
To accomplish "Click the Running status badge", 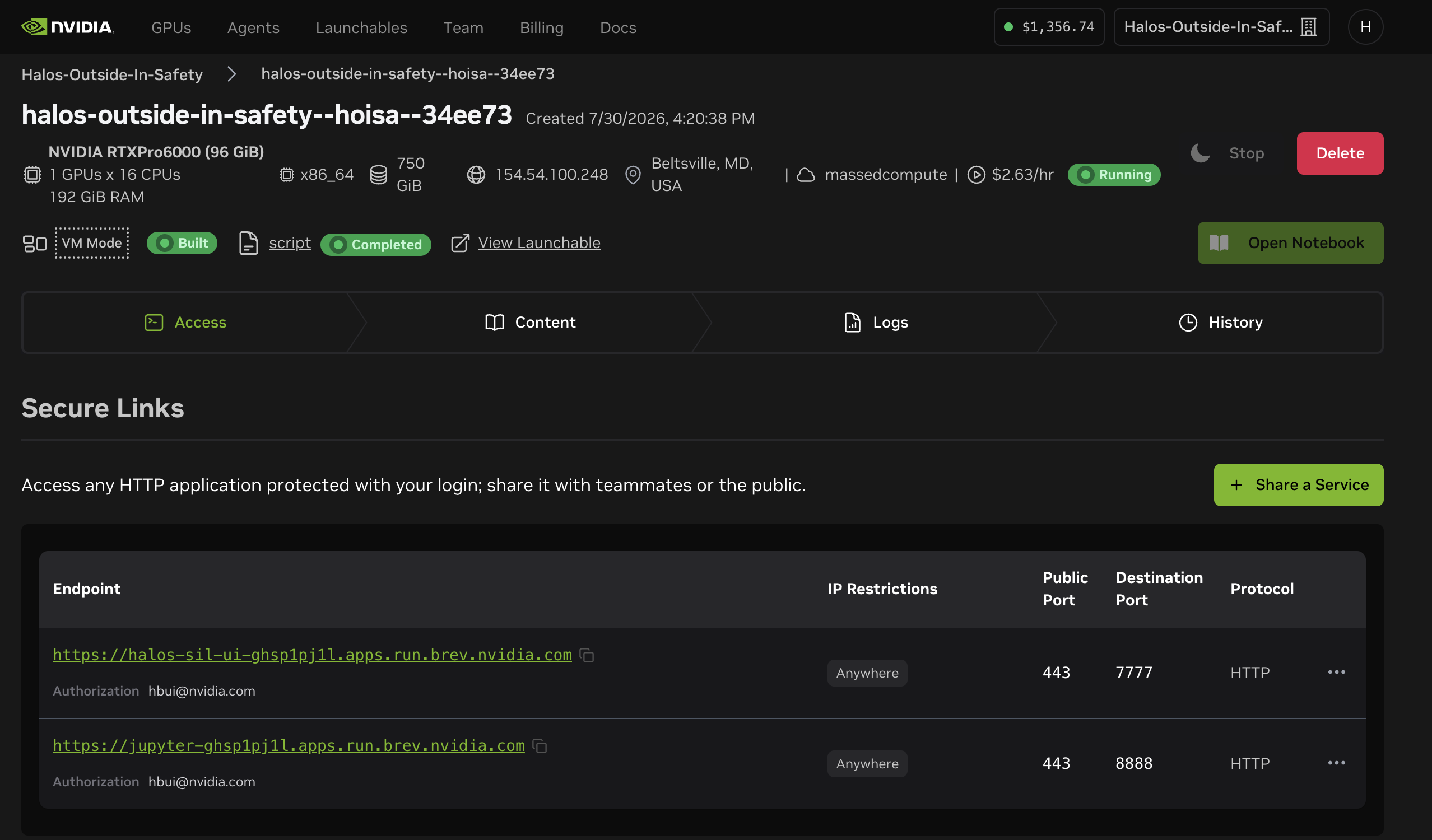I will pyautogui.click(x=1113, y=174).
